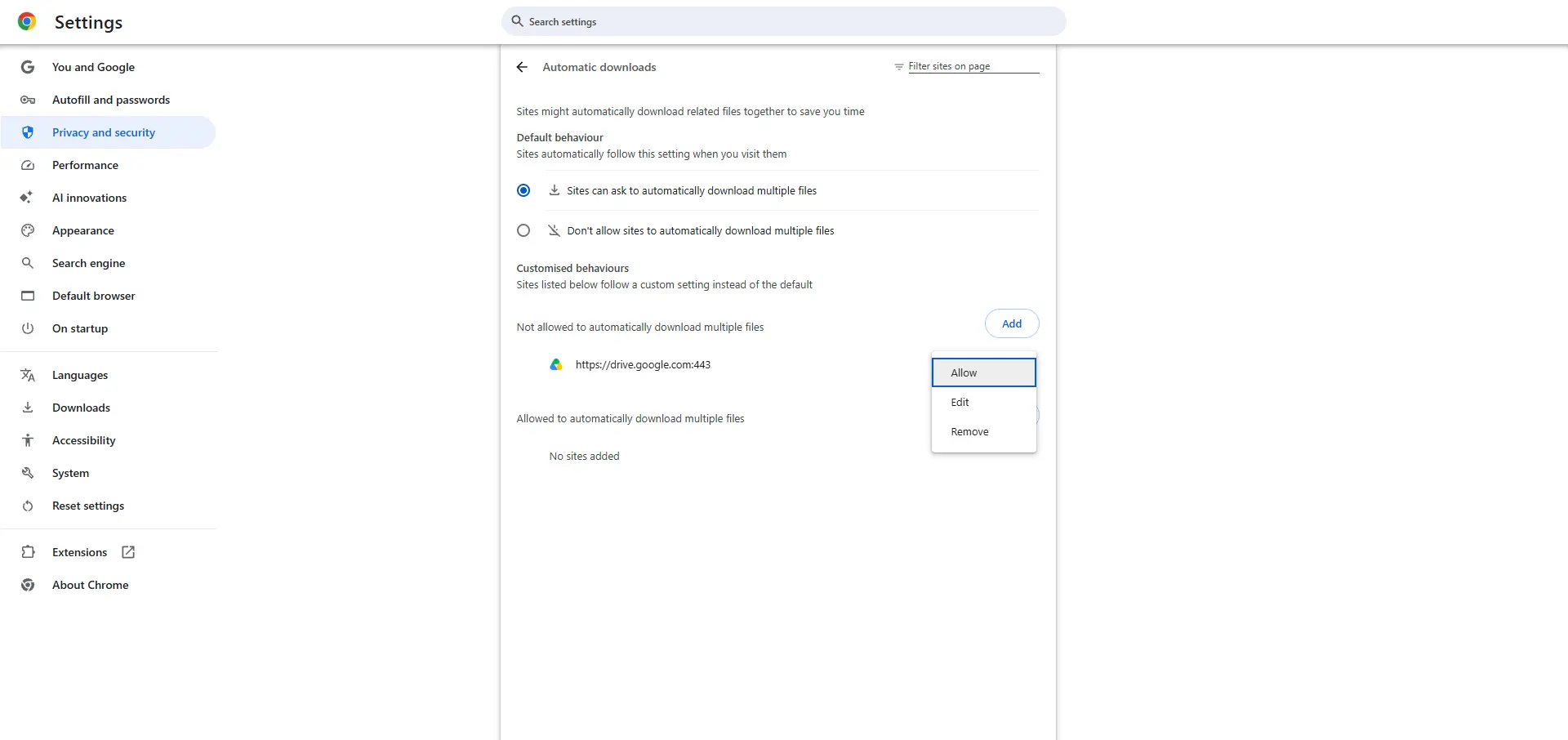Click the 'No sites added' text
Viewport: 1568px width, 740px height.
click(x=584, y=457)
